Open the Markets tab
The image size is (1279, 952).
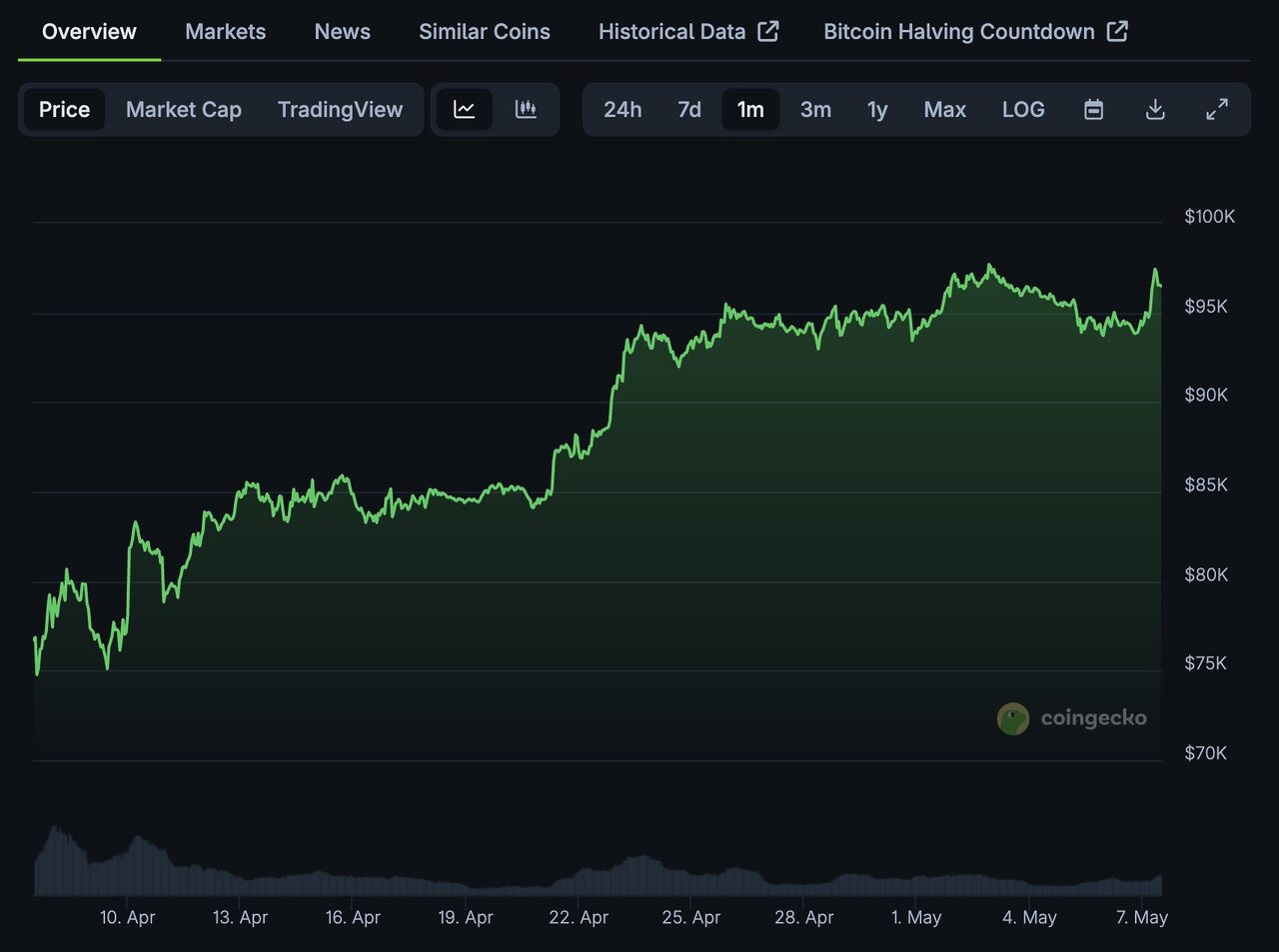[x=225, y=31]
